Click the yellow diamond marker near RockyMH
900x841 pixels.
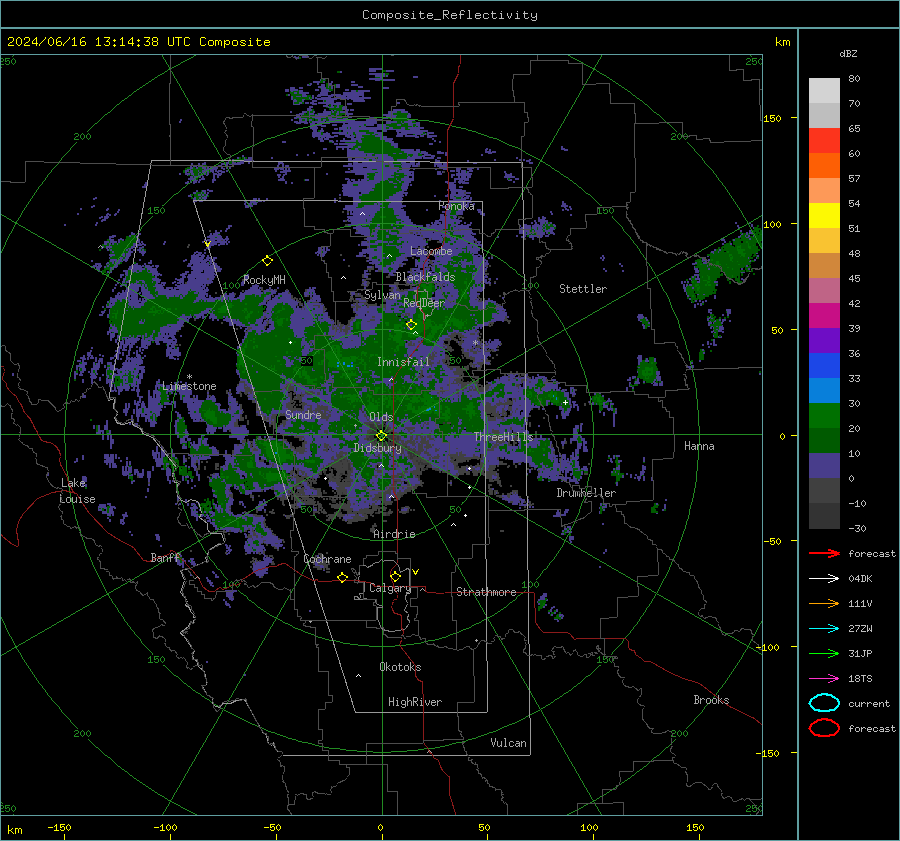coord(267,261)
